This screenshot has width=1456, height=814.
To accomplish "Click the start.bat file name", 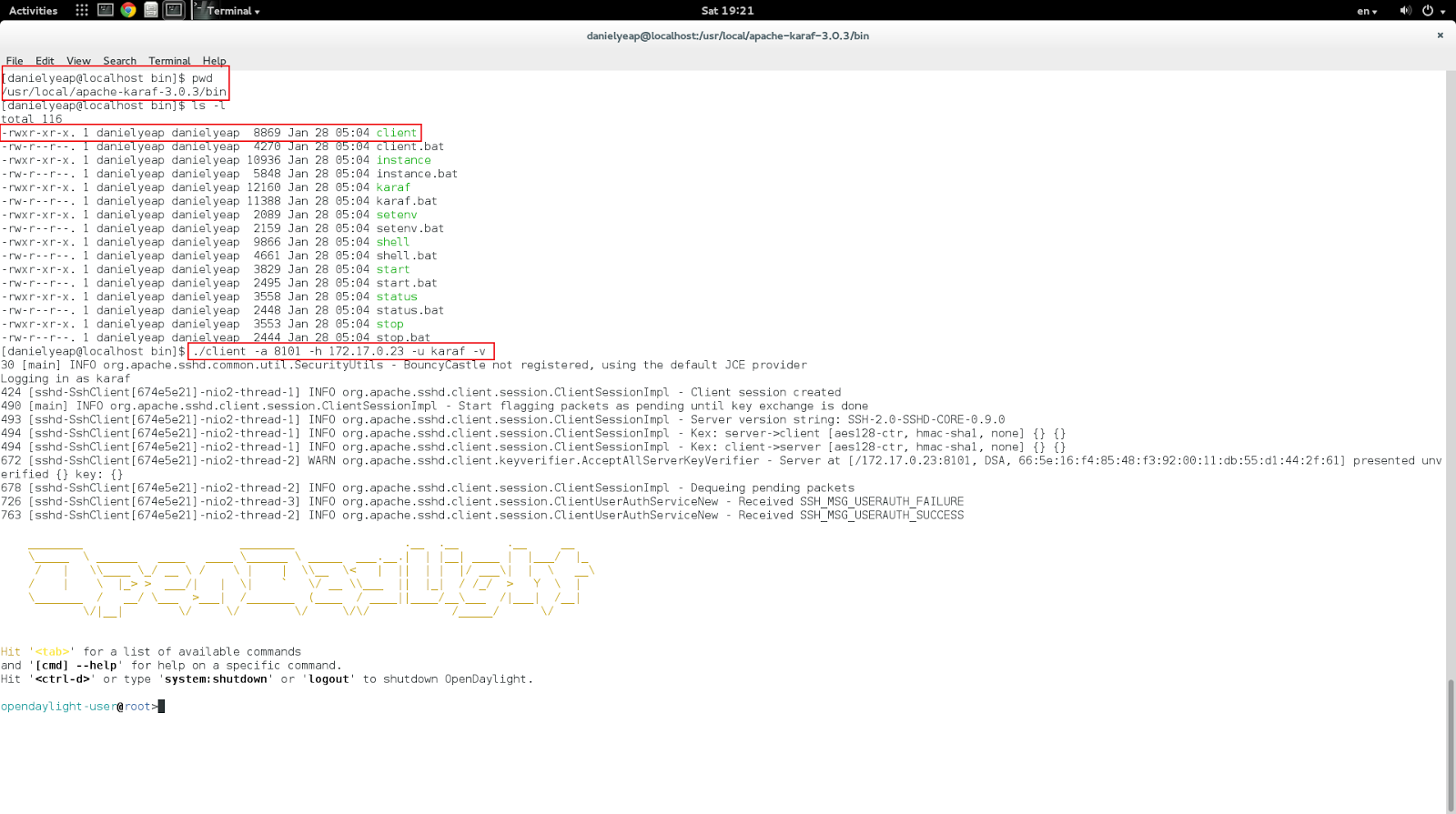I will [x=407, y=283].
